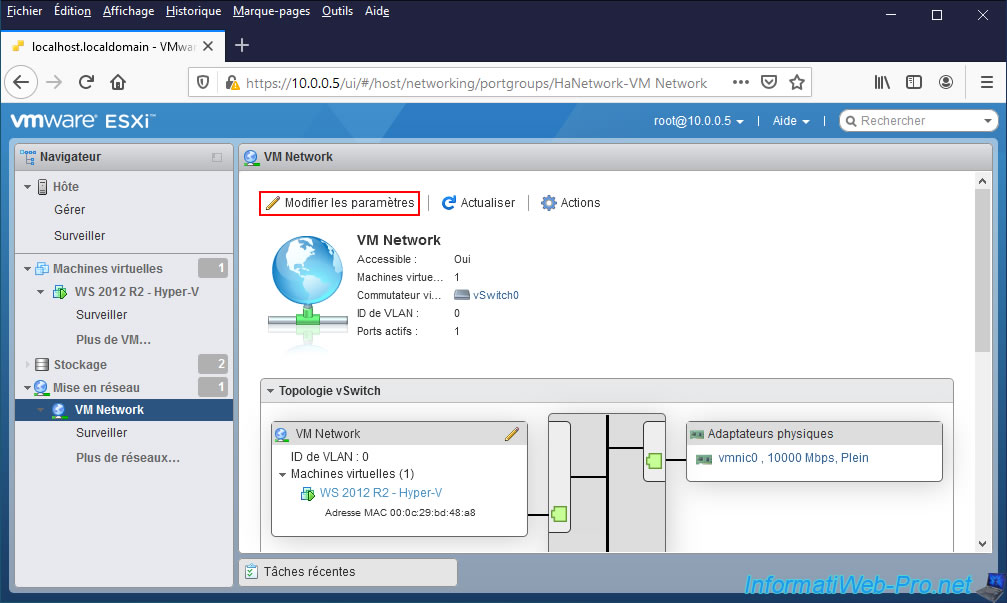1007x603 pixels.
Task: Click the insecure connection padlock icon
Action: (232, 83)
